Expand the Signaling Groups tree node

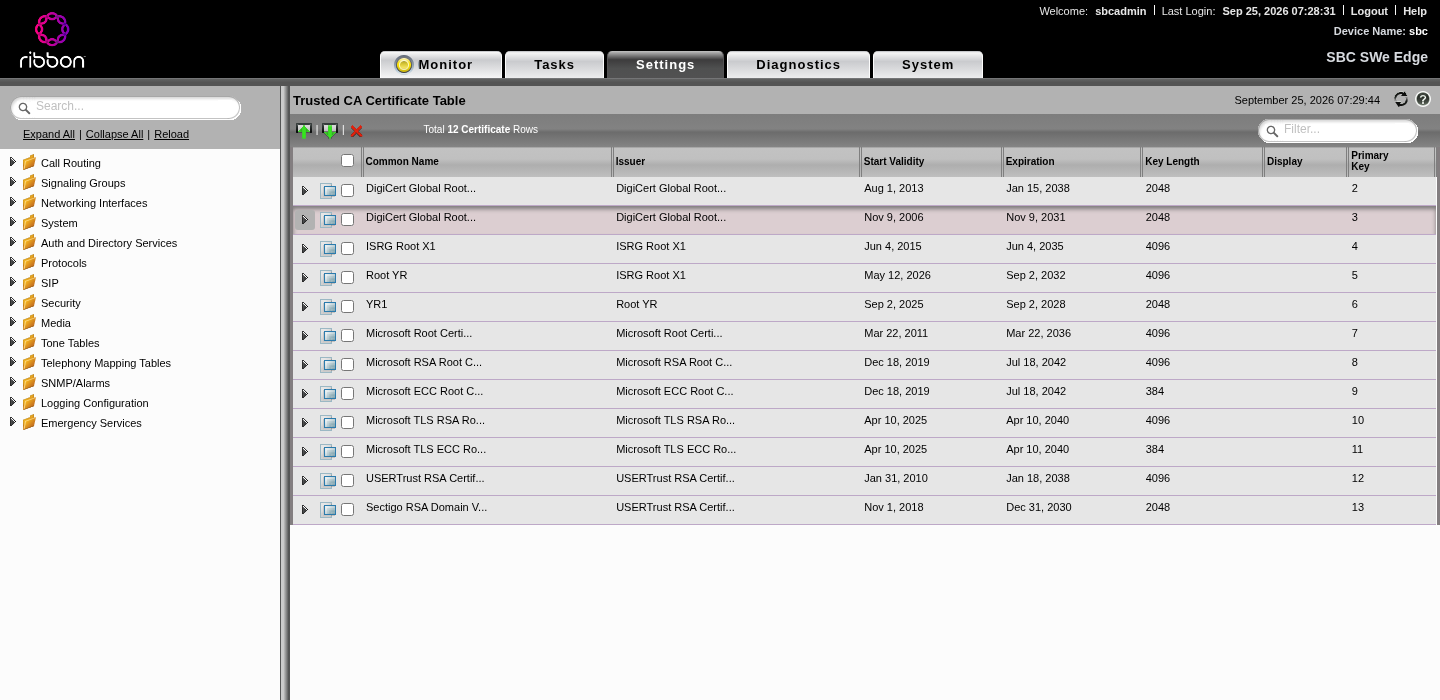pyautogui.click(x=12, y=182)
